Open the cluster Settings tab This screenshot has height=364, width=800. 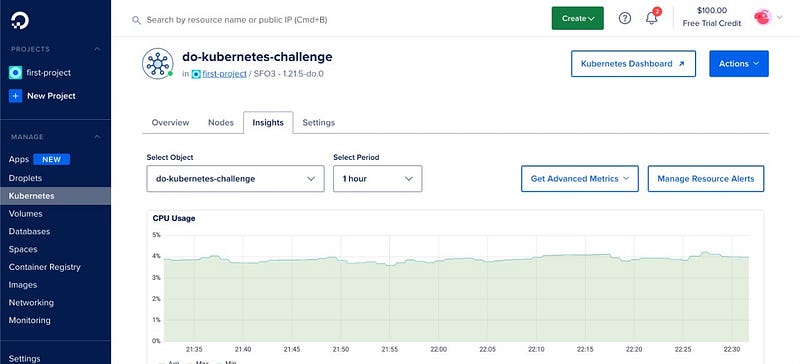pos(319,123)
